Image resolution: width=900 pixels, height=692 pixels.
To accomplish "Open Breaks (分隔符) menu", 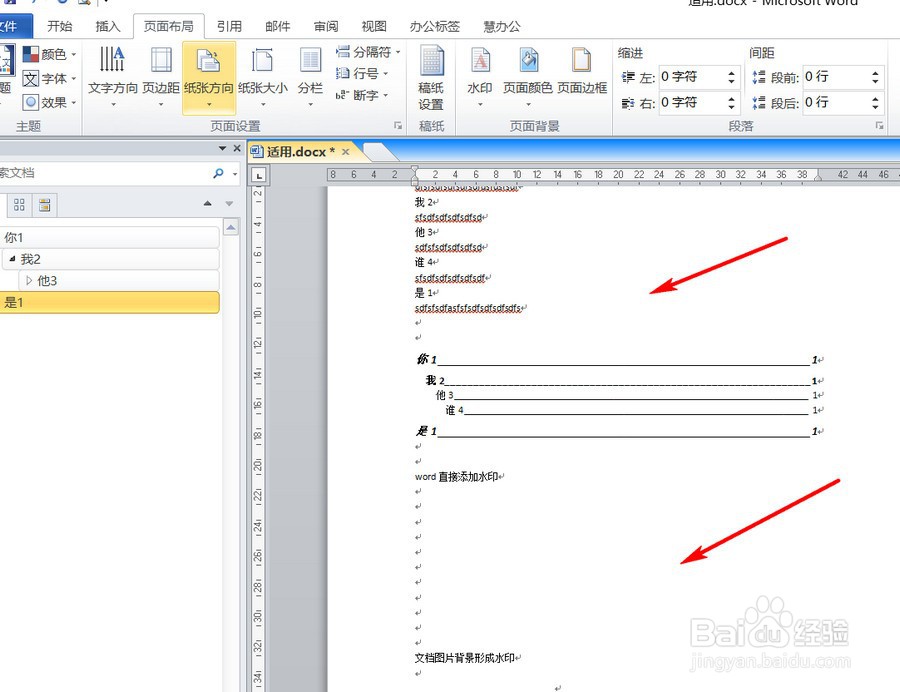I will click(x=368, y=52).
